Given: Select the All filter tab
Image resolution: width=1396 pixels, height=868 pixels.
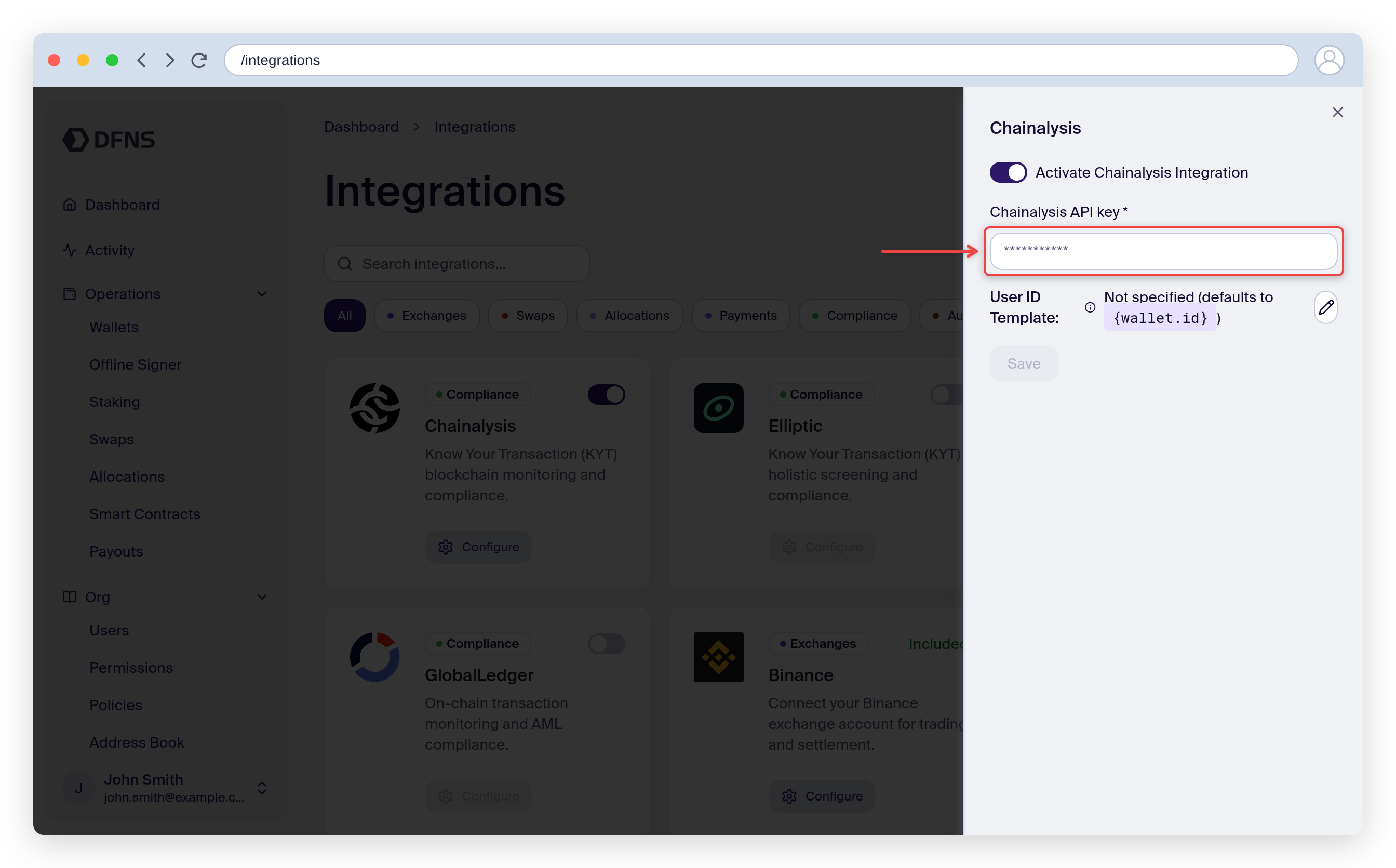Looking at the screenshot, I should coord(344,316).
